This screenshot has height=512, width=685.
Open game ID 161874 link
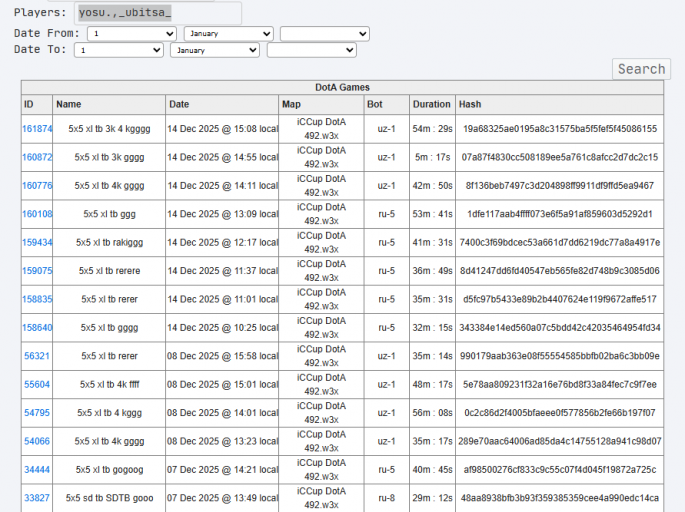pos(37,129)
